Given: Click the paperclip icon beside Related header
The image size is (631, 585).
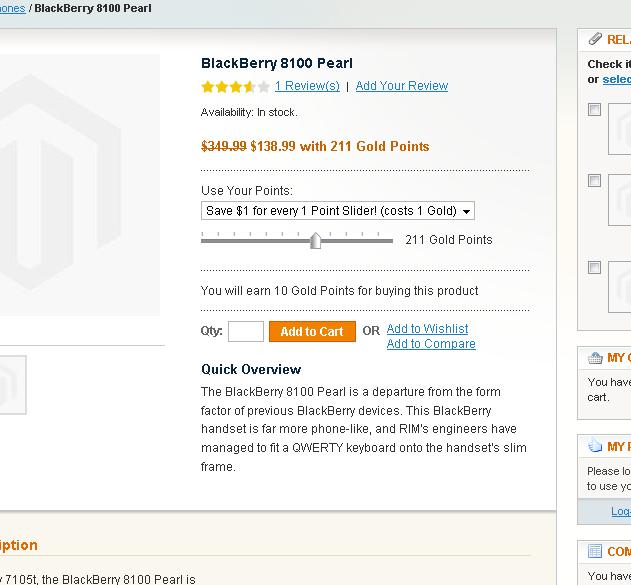Looking at the screenshot, I should pyautogui.click(x=595, y=39).
